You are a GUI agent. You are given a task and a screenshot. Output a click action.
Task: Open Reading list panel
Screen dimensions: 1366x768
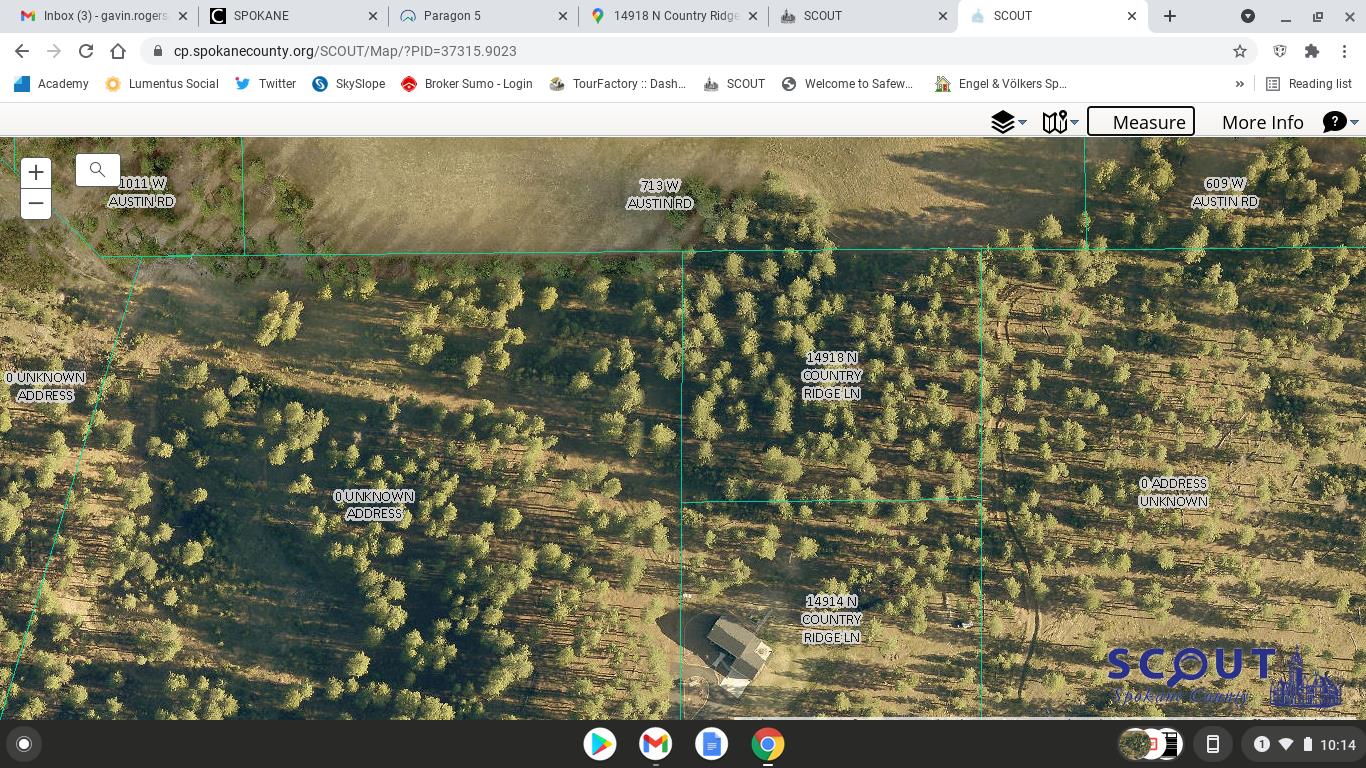pyautogui.click(x=1308, y=84)
